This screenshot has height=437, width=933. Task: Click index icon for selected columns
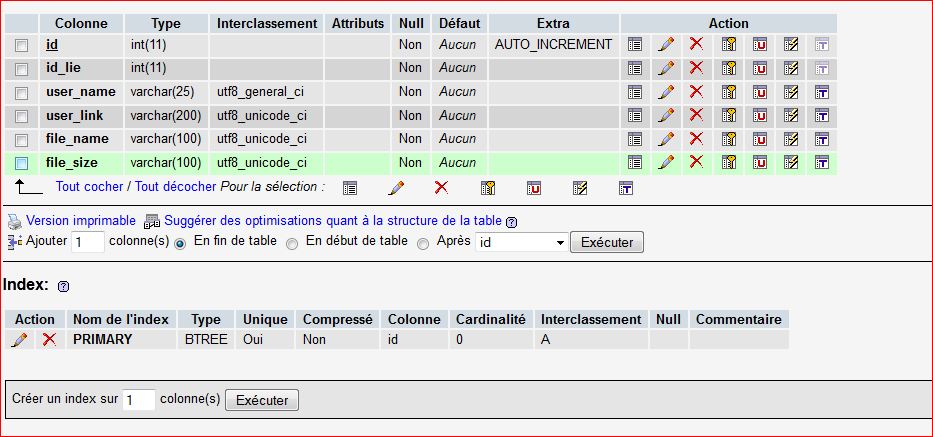(580, 189)
